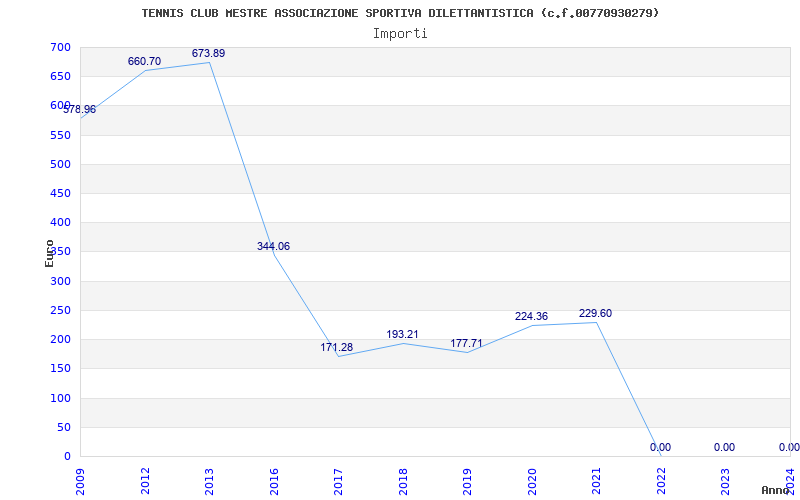The image size is (800, 500).
Task: Click the 0.00 label above 2023
Action: tap(724, 448)
